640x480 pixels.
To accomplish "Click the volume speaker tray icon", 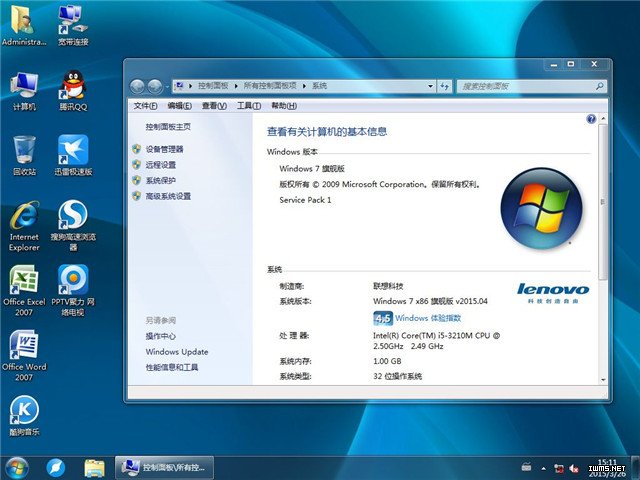I will tap(574, 469).
